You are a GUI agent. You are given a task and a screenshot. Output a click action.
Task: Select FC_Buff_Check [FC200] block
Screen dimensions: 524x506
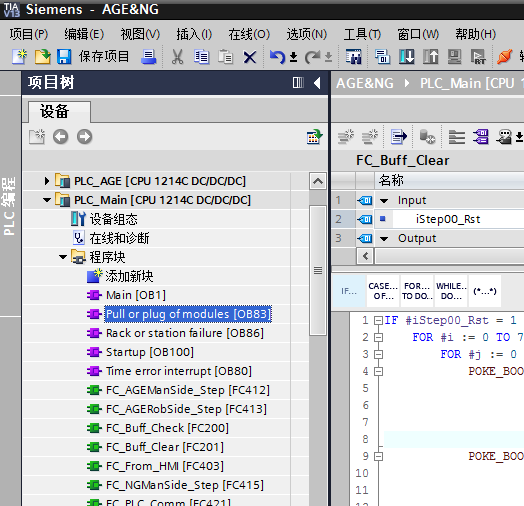(x=167, y=428)
